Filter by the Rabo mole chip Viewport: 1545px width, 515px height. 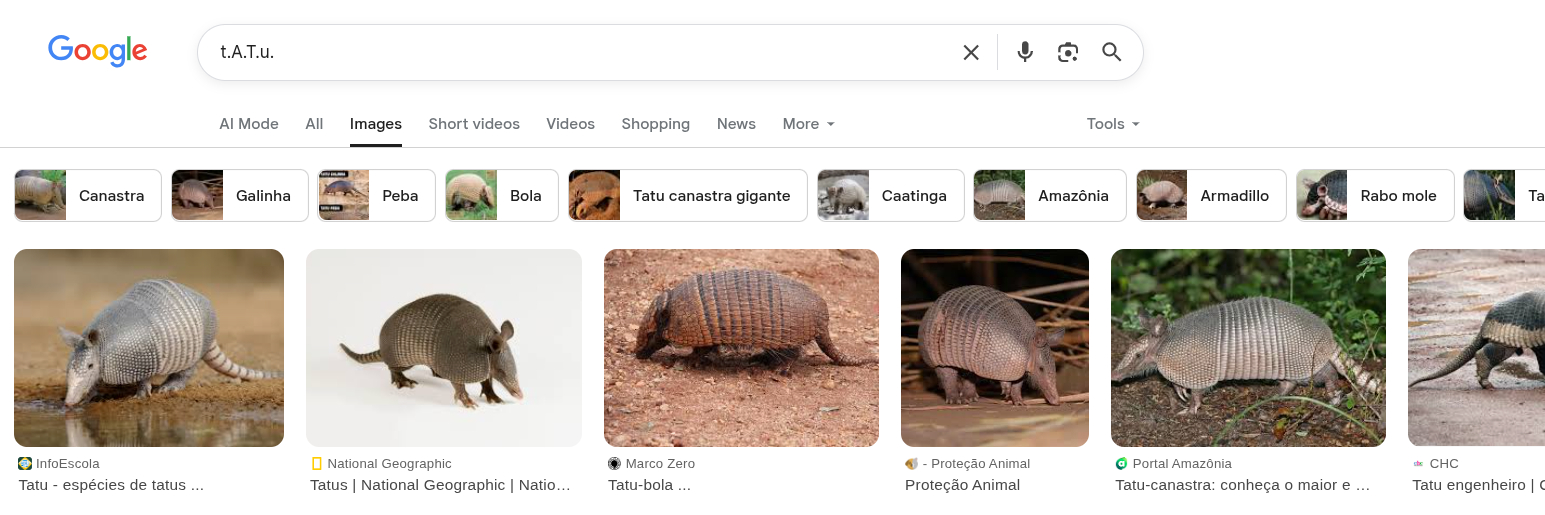[1375, 195]
